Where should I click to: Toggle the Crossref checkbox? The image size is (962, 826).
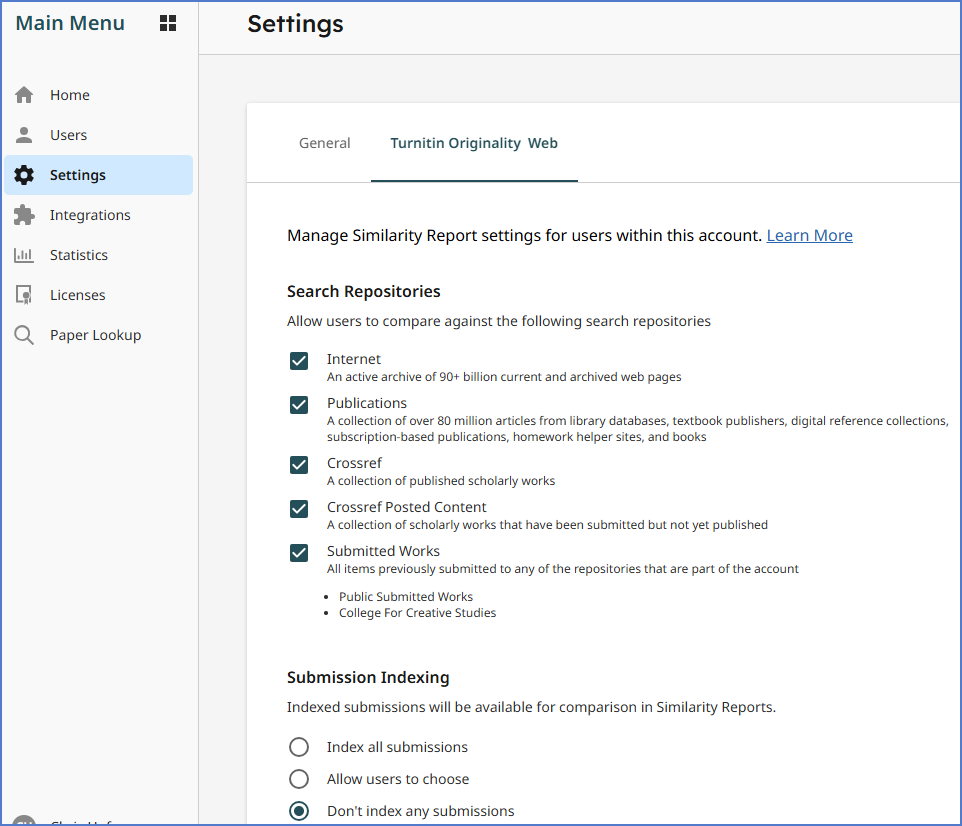[x=299, y=465]
